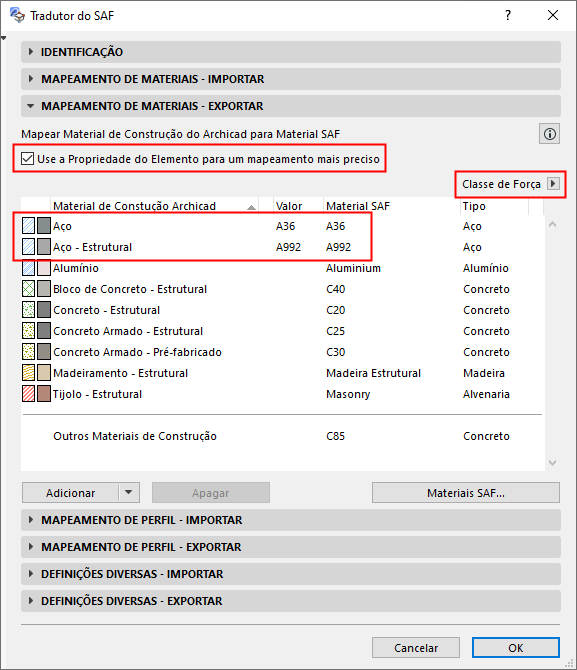Click the Materiais SAF... button

[465, 493]
